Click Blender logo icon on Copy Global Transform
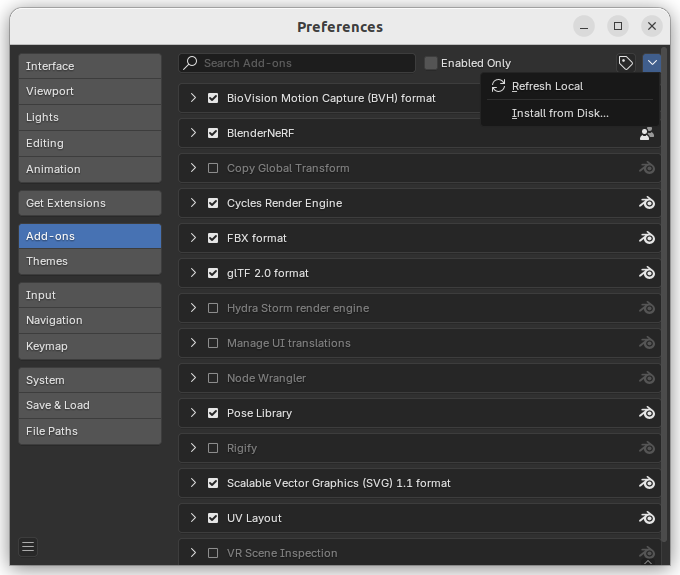Image resolution: width=680 pixels, height=575 pixels. pos(647,168)
